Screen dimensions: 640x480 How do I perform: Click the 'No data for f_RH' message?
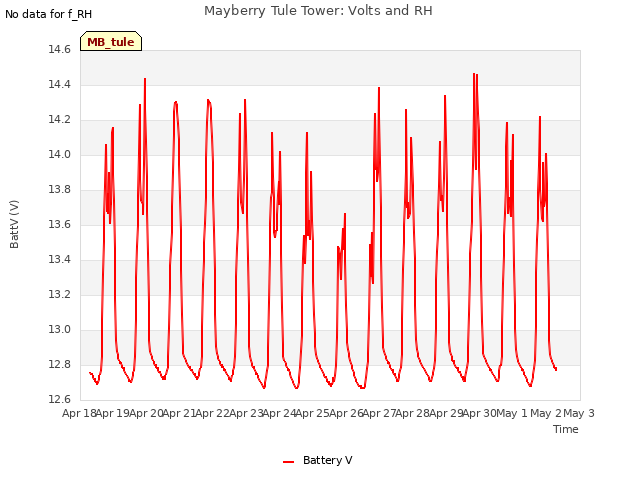49,14
